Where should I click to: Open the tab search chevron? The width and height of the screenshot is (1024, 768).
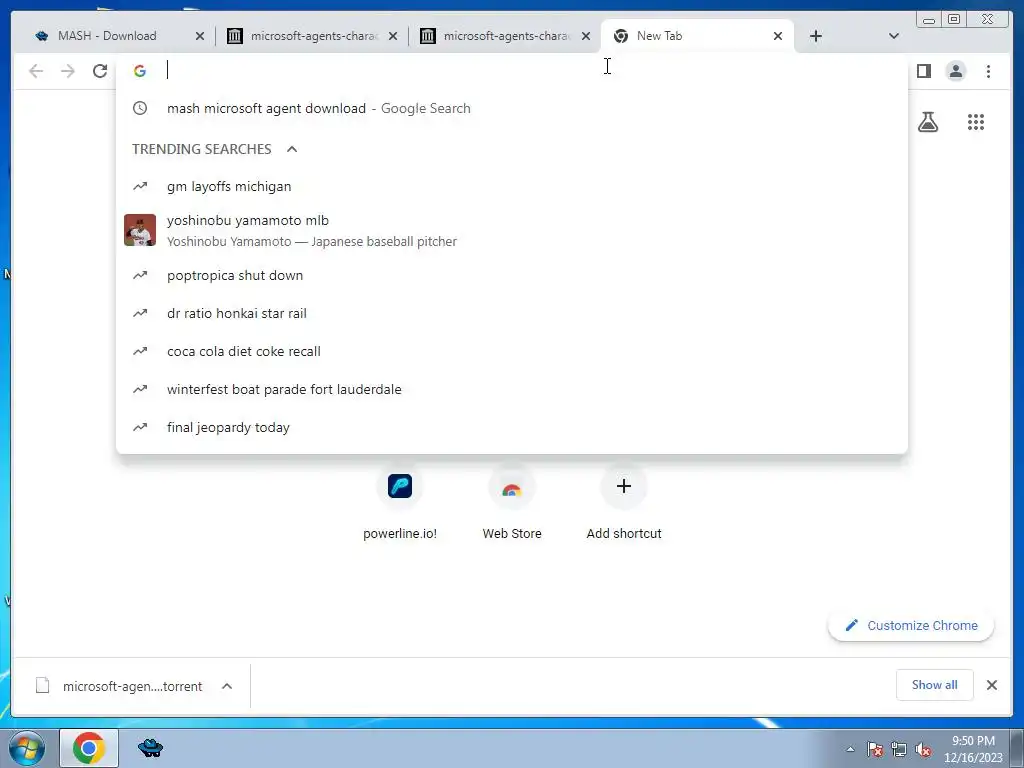coord(893,36)
